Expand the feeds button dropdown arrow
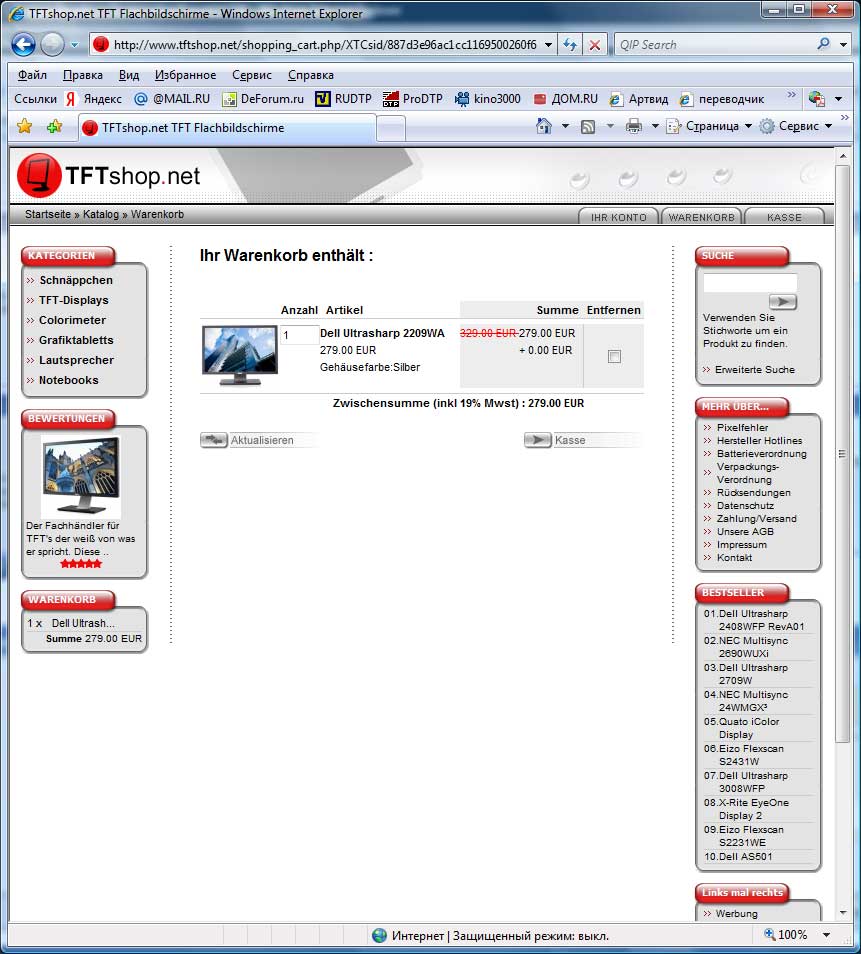Viewport: 861px width, 954px height. tap(610, 126)
